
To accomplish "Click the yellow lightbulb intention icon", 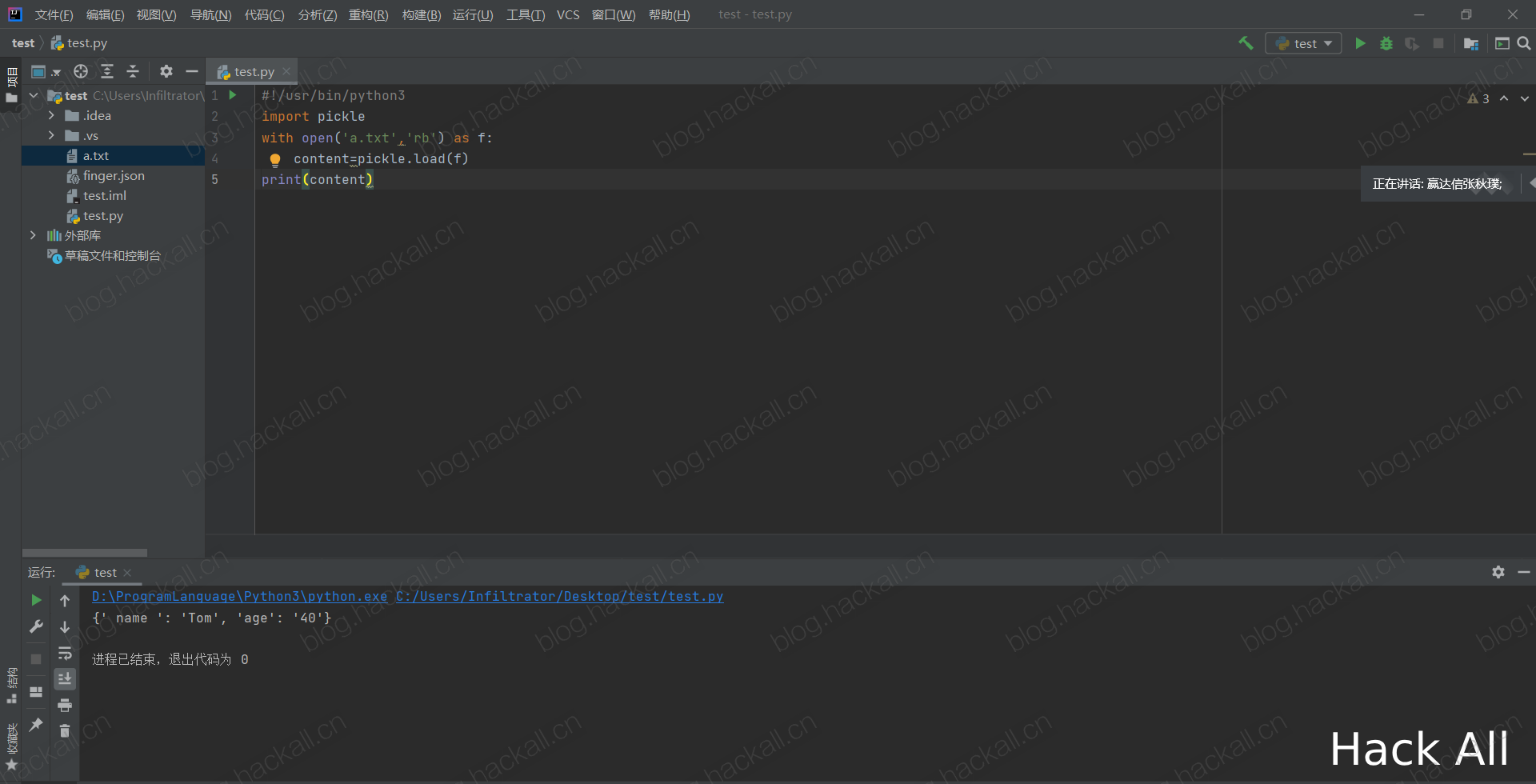I will point(275,159).
